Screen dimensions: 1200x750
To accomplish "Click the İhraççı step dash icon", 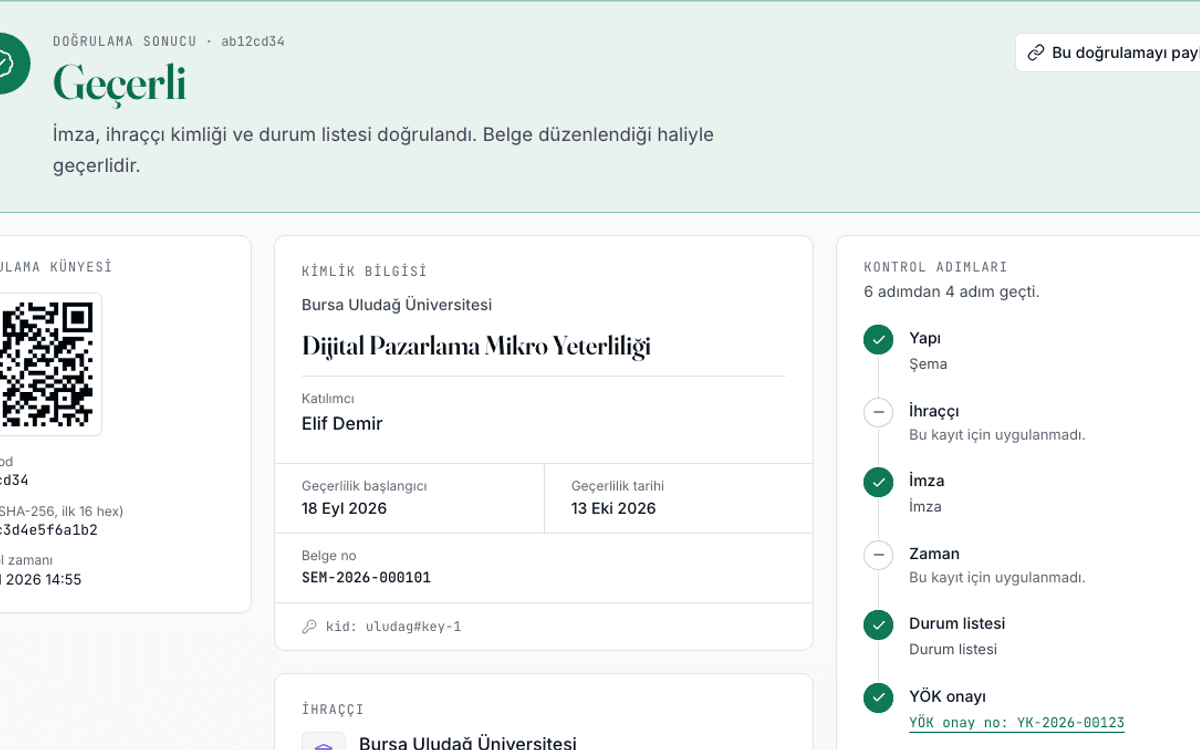I will click(x=878, y=412).
